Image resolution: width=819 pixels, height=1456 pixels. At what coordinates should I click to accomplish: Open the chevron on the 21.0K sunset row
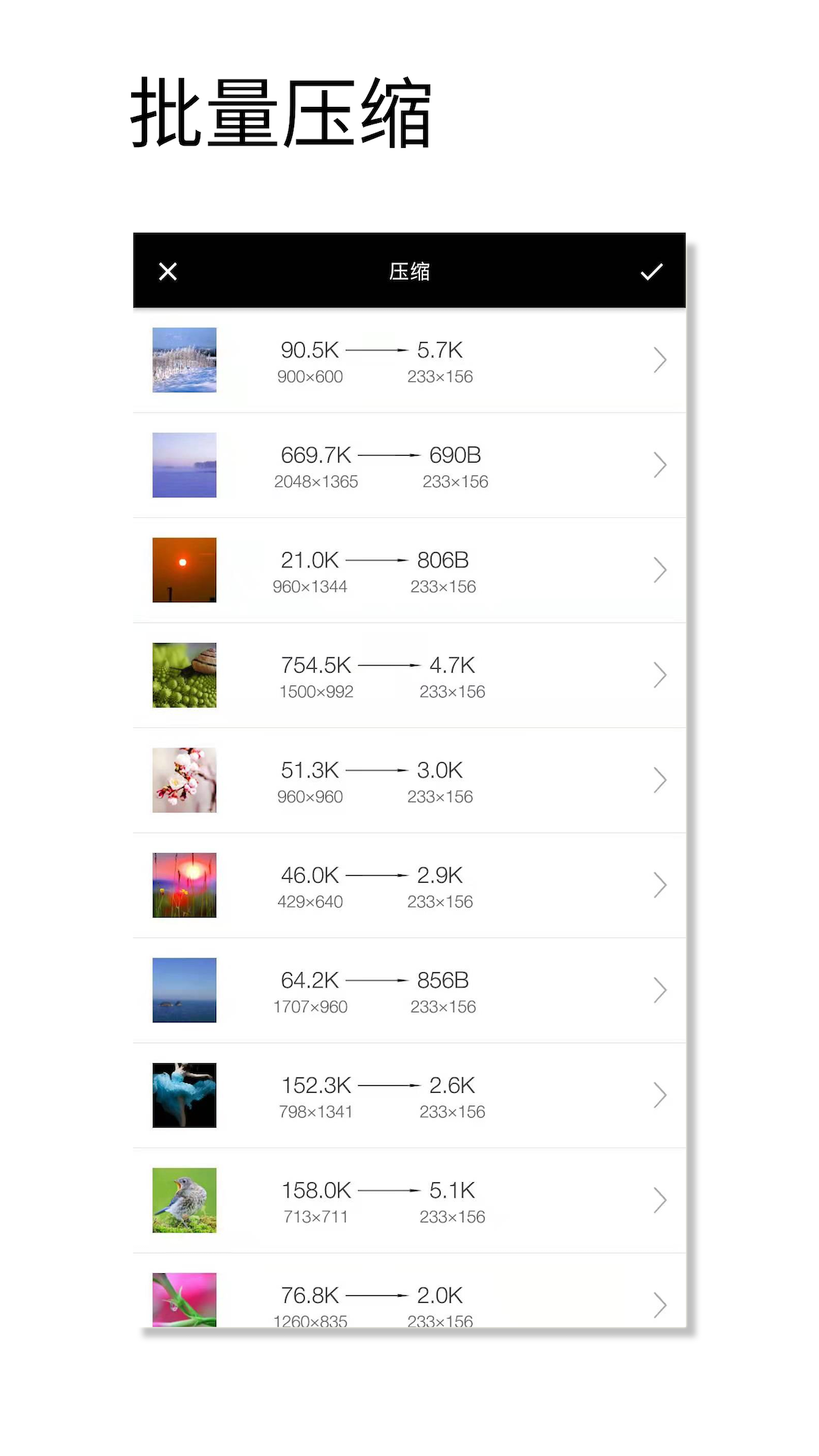coord(660,570)
